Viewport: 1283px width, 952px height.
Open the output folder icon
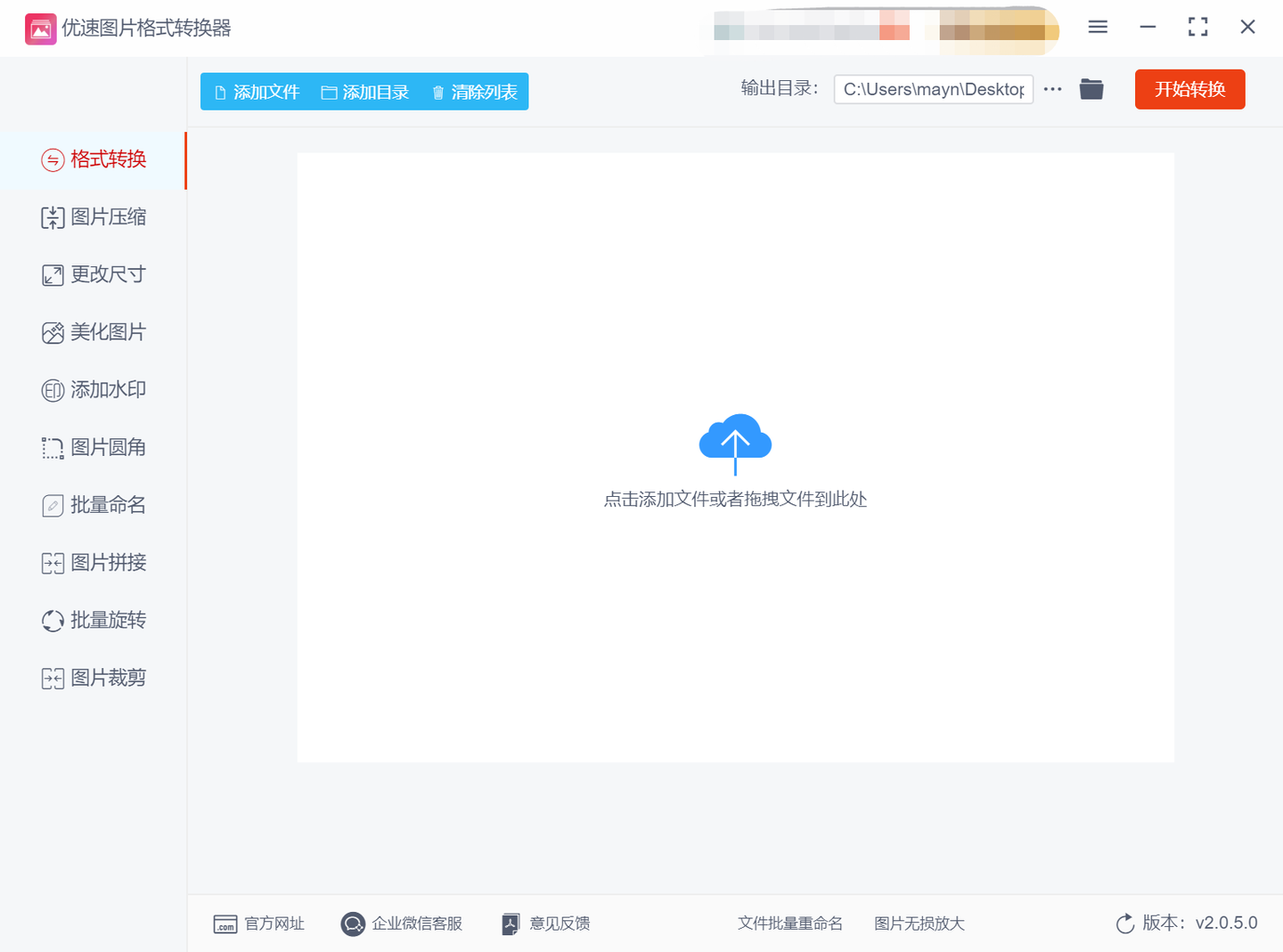(1091, 89)
